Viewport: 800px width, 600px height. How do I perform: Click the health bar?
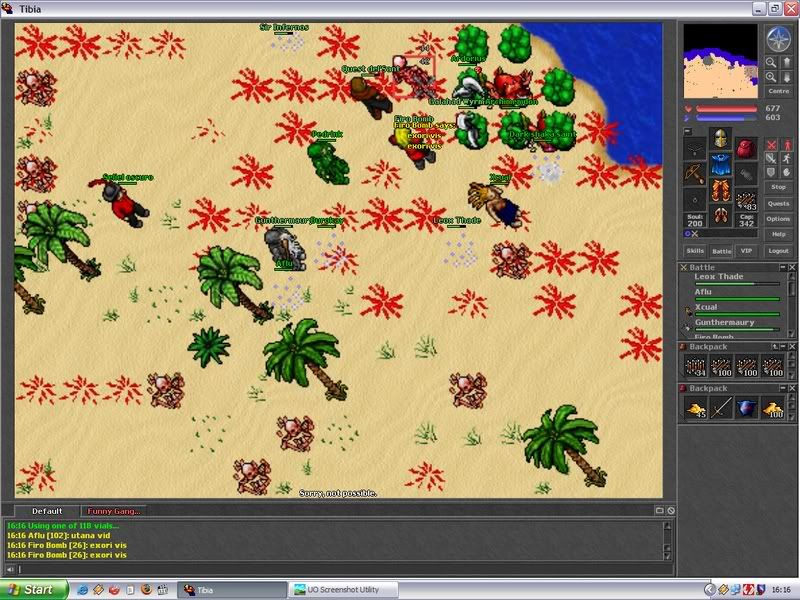click(x=727, y=109)
